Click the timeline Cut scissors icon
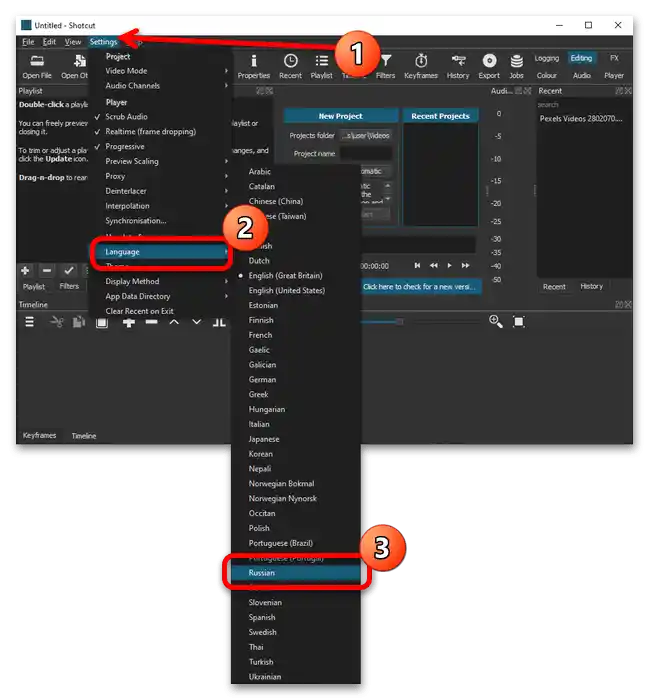This screenshot has width=649, height=700. coord(56,322)
